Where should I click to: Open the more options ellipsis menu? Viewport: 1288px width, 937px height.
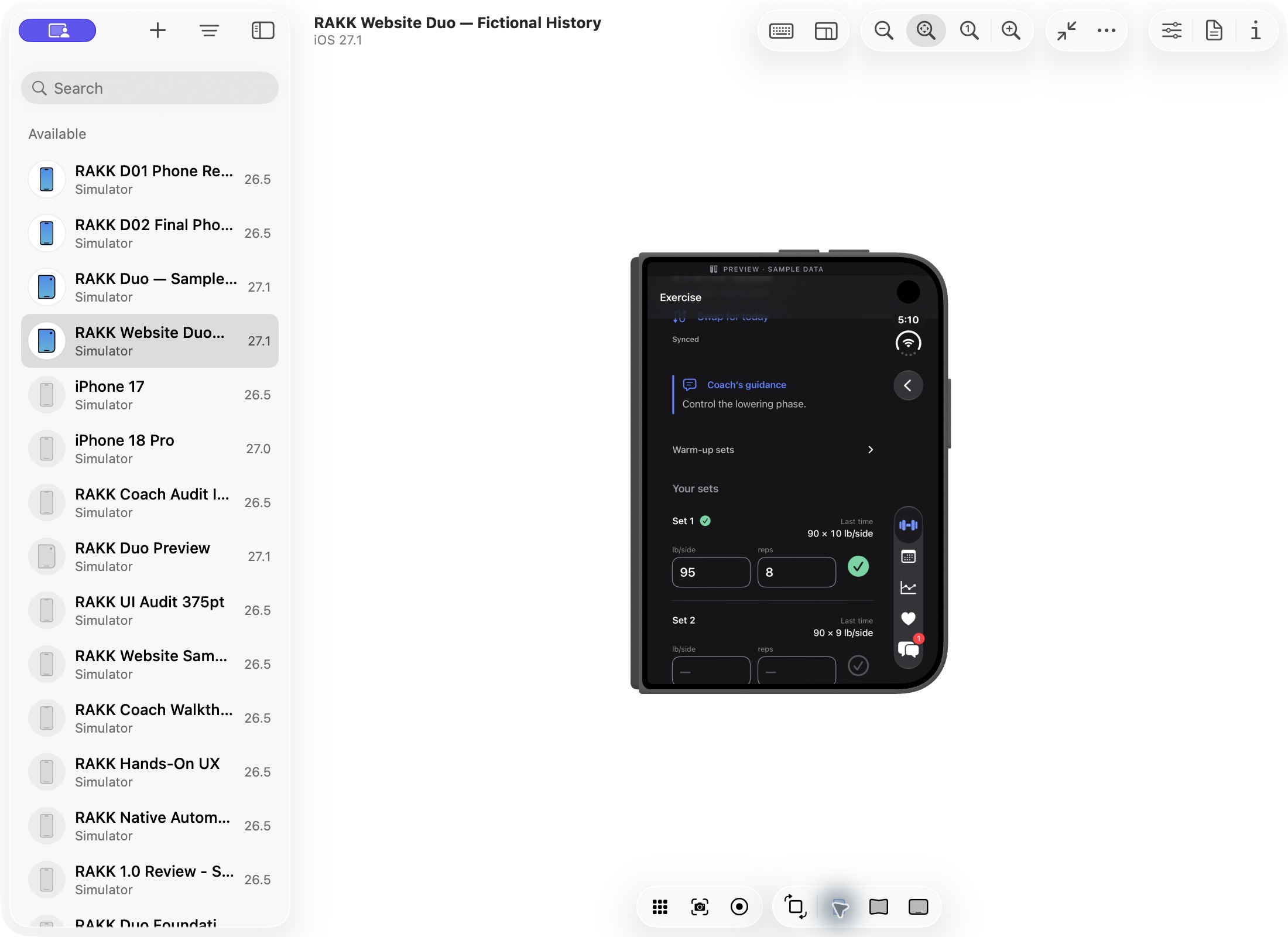(1107, 30)
